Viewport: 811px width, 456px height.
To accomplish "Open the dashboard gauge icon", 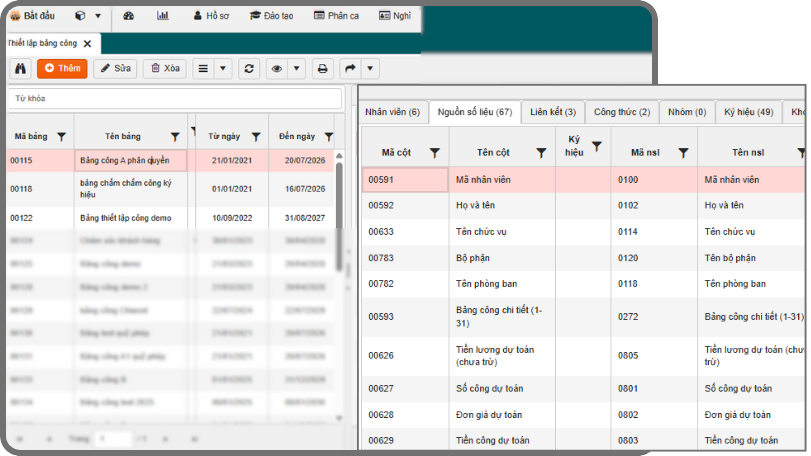I will [128, 16].
